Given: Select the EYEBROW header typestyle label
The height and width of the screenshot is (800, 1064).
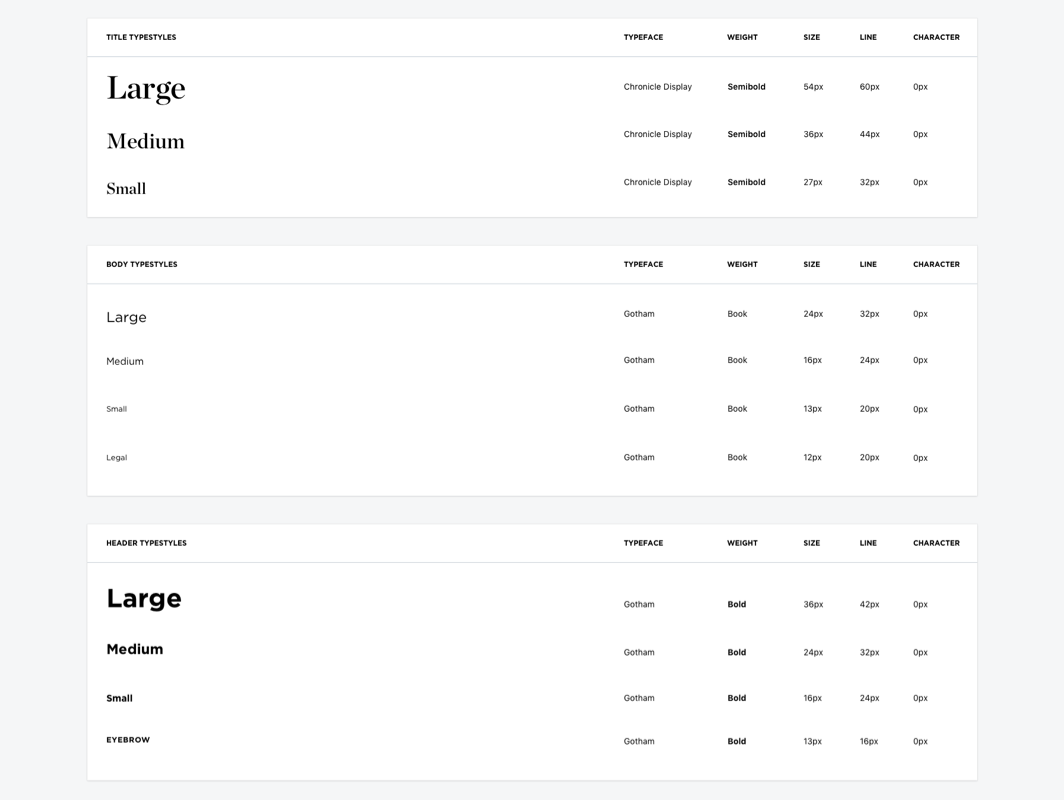Looking at the screenshot, I should coord(128,740).
